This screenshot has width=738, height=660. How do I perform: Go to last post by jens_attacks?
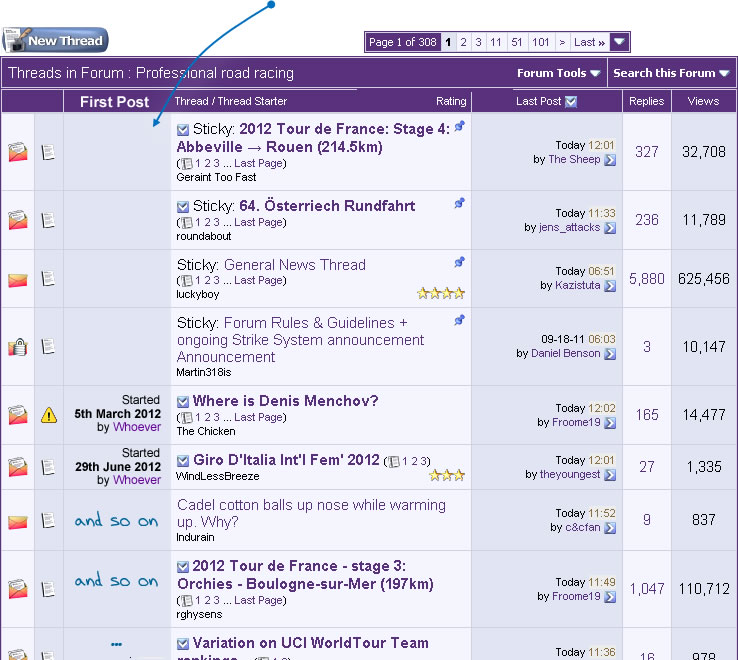coord(610,228)
